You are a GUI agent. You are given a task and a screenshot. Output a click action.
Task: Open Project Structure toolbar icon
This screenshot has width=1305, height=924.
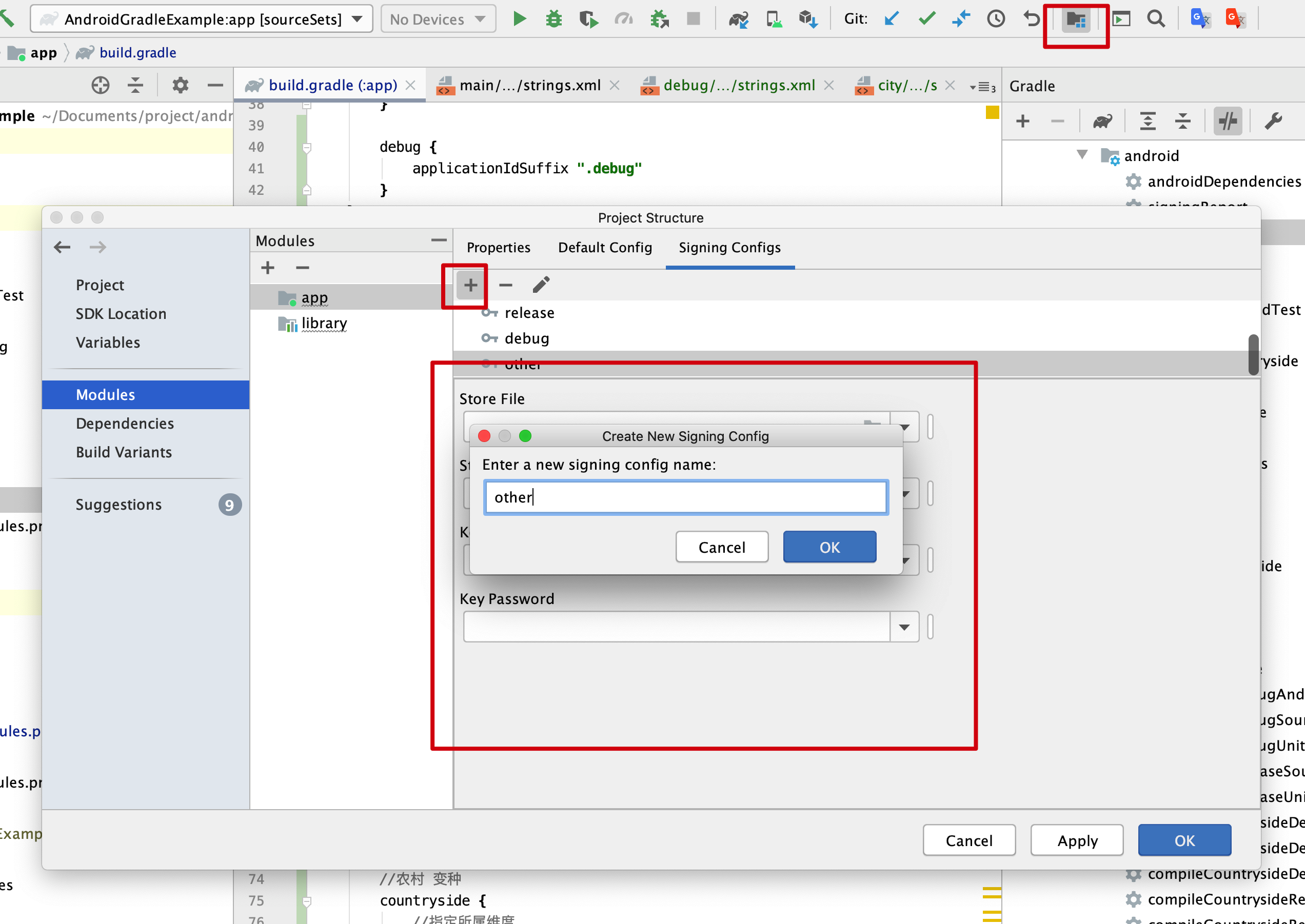(x=1076, y=20)
